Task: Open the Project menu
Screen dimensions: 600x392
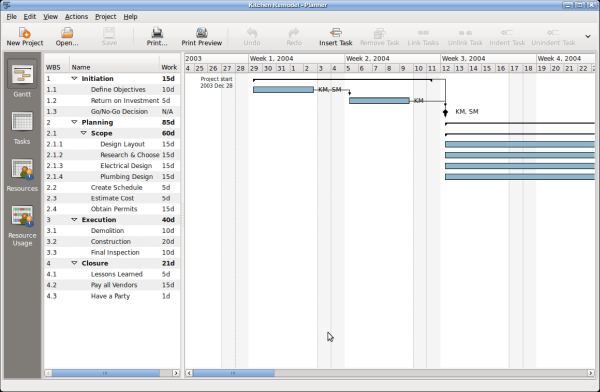Action: point(106,16)
